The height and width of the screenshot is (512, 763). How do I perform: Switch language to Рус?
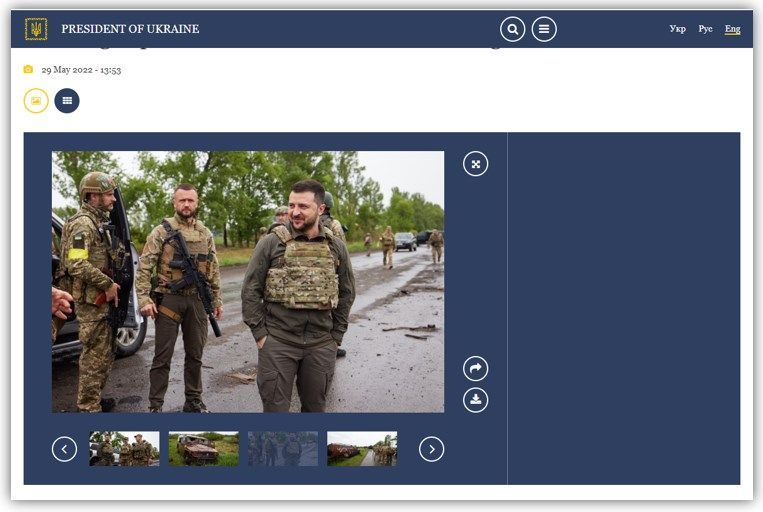705,29
